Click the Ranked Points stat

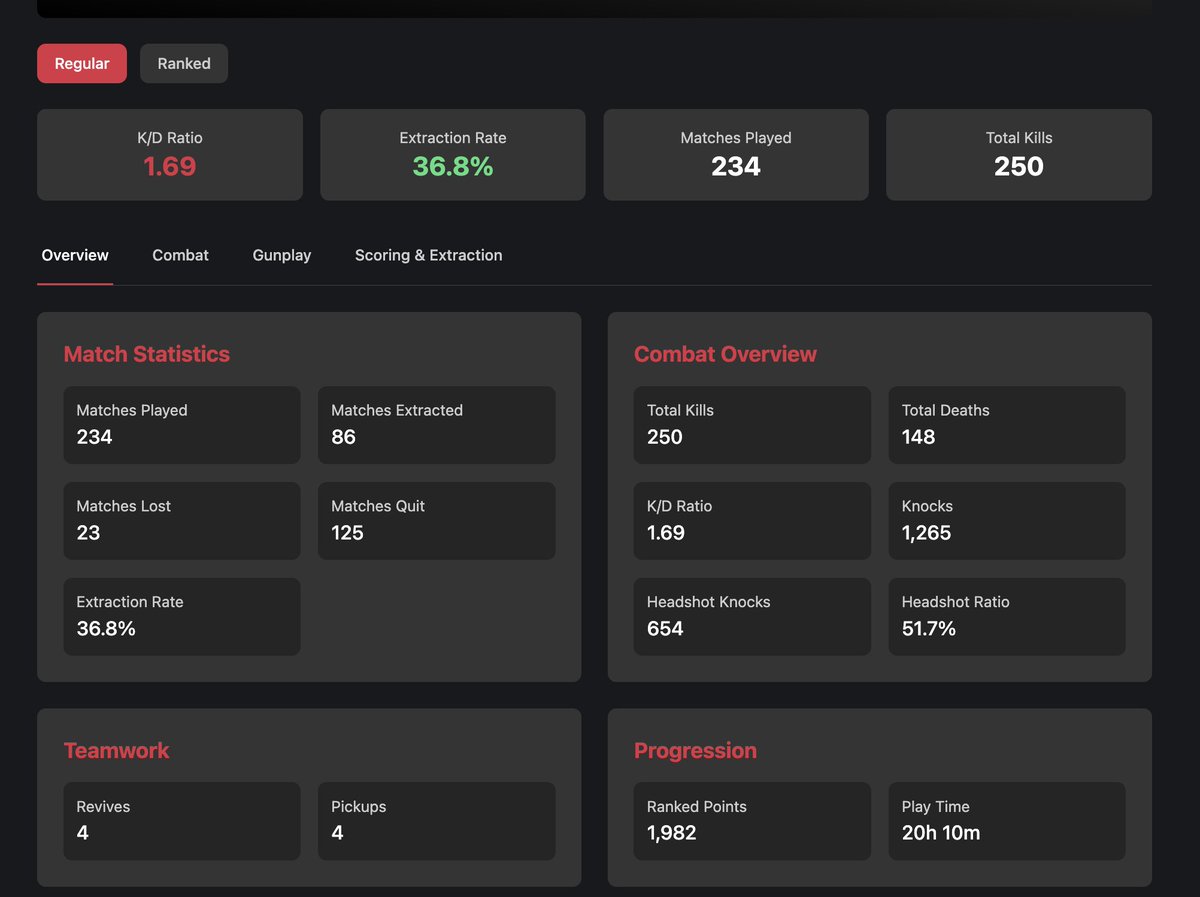pyautogui.click(x=752, y=821)
